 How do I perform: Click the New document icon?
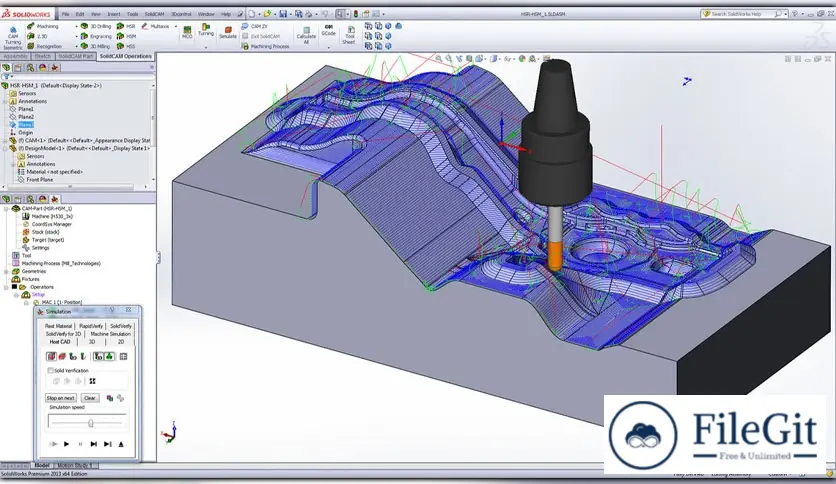(252, 14)
